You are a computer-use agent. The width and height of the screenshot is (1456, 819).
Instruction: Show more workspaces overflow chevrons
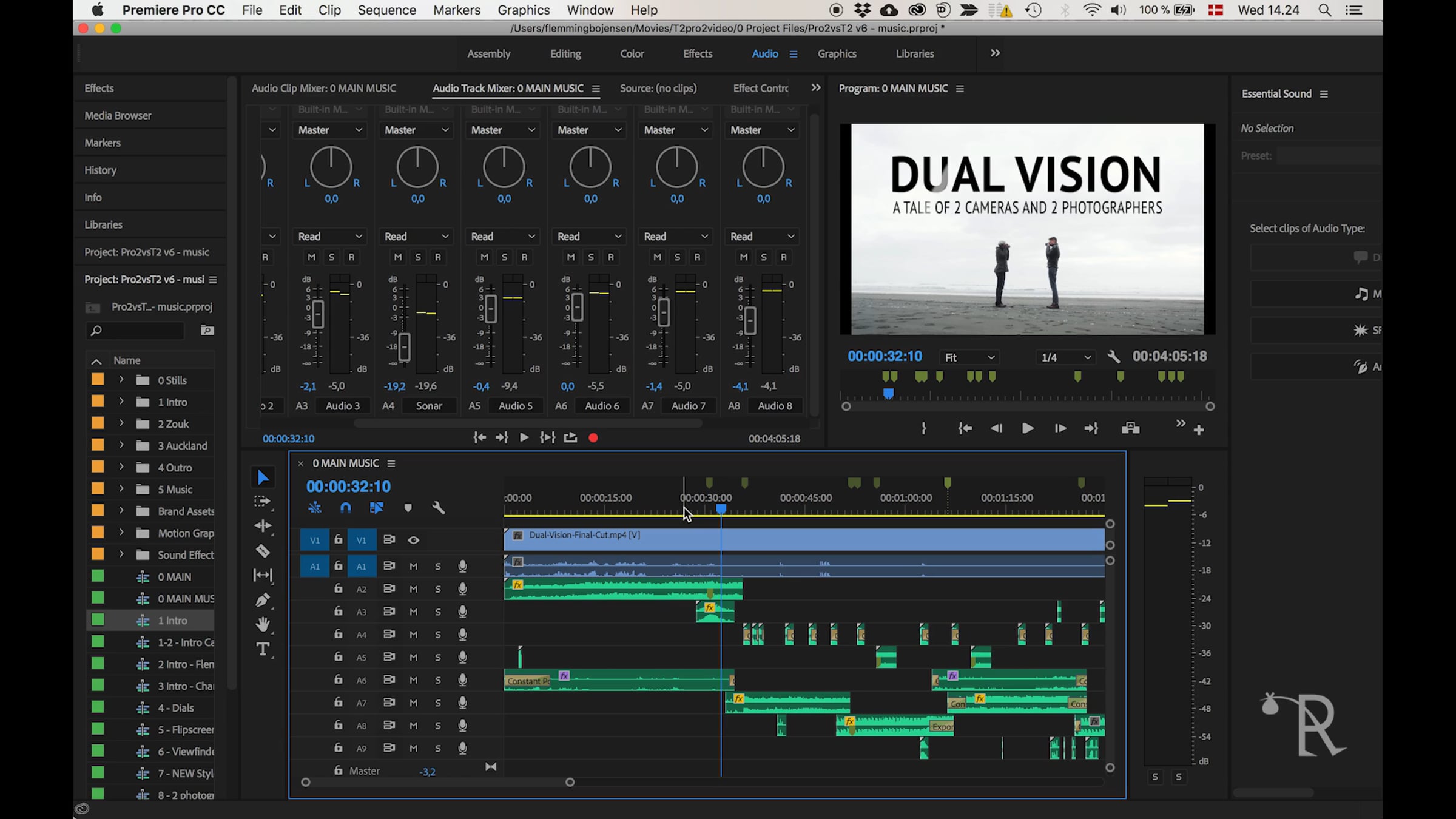(995, 53)
